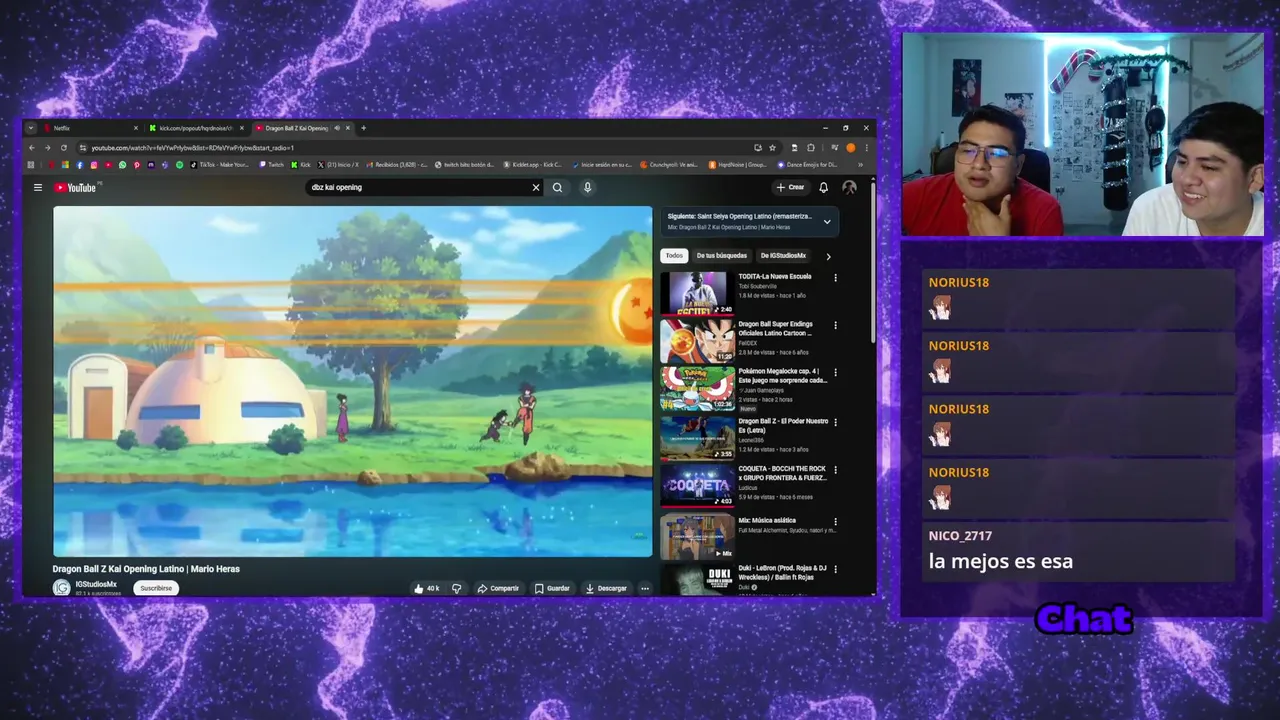Open the Twitch bookmark

pyautogui.click(x=271, y=165)
